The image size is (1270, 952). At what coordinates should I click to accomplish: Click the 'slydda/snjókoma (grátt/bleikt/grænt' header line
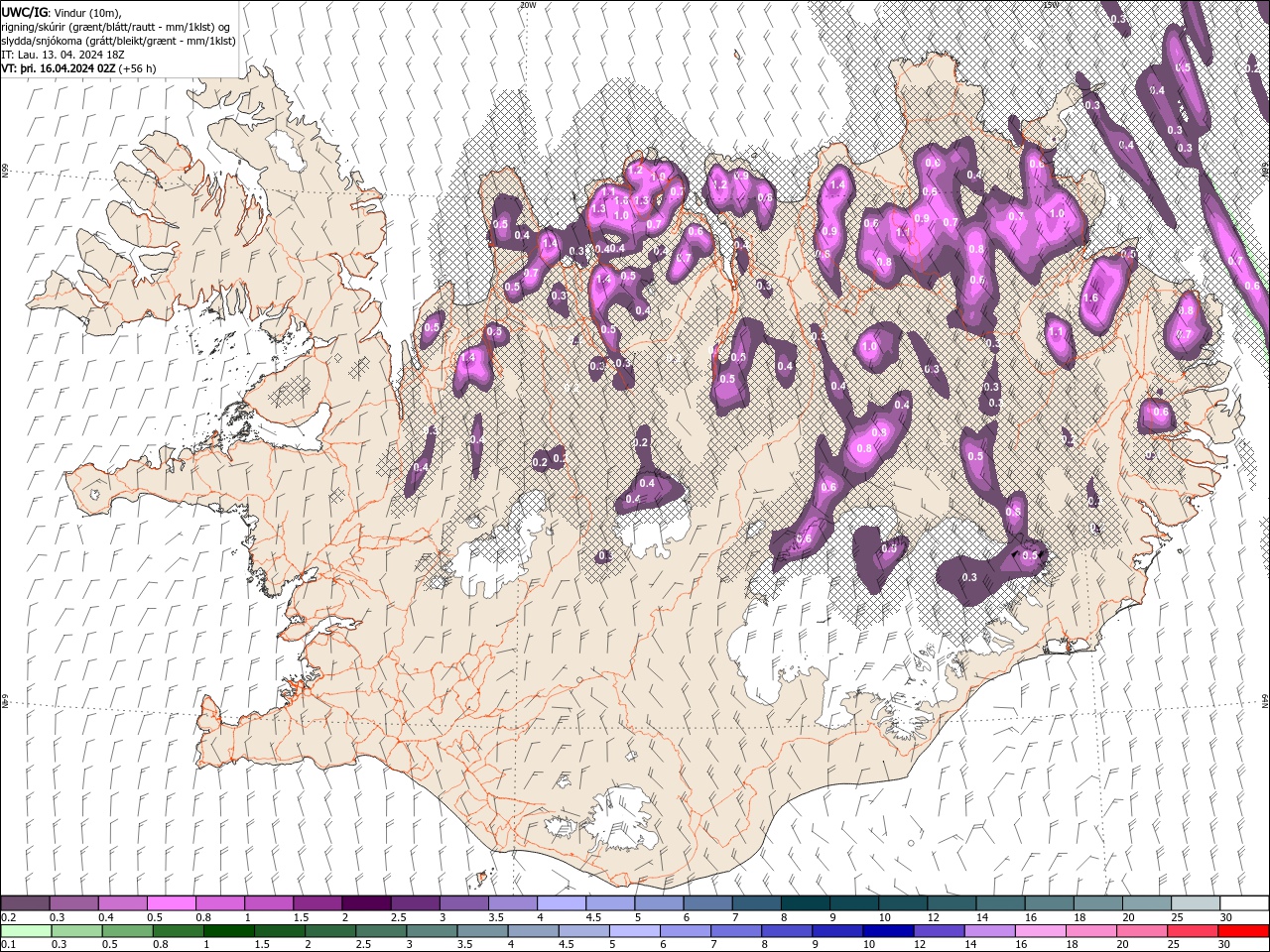(118, 41)
